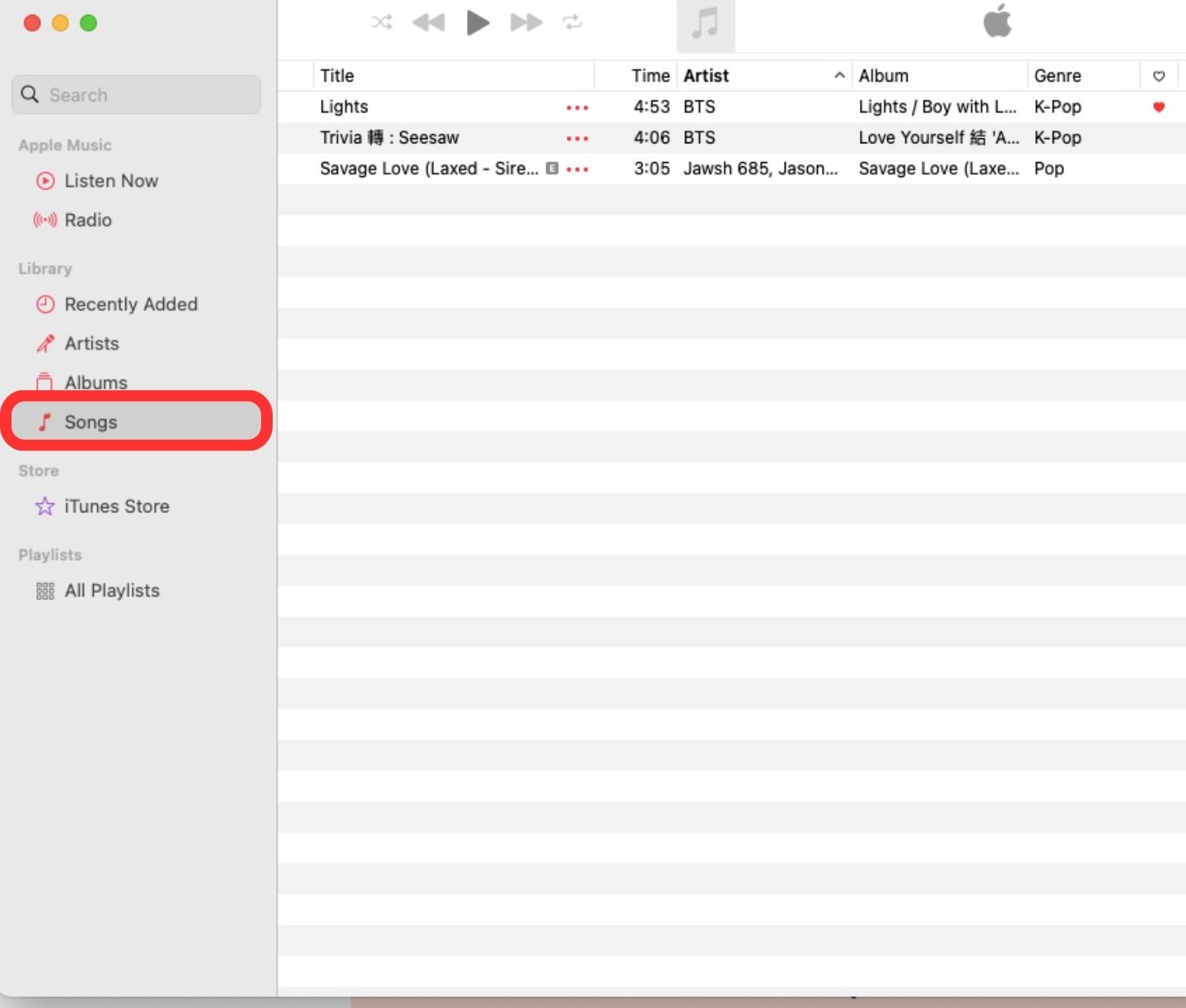This screenshot has width=1186, height=1008.
Task: Click the Albums stack icon
Action: pyautogui.click(x=45, y=382)
